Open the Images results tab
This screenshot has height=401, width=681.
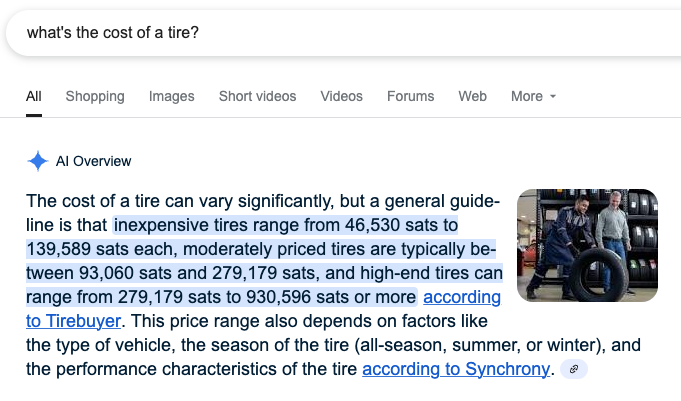click(172, 96)
